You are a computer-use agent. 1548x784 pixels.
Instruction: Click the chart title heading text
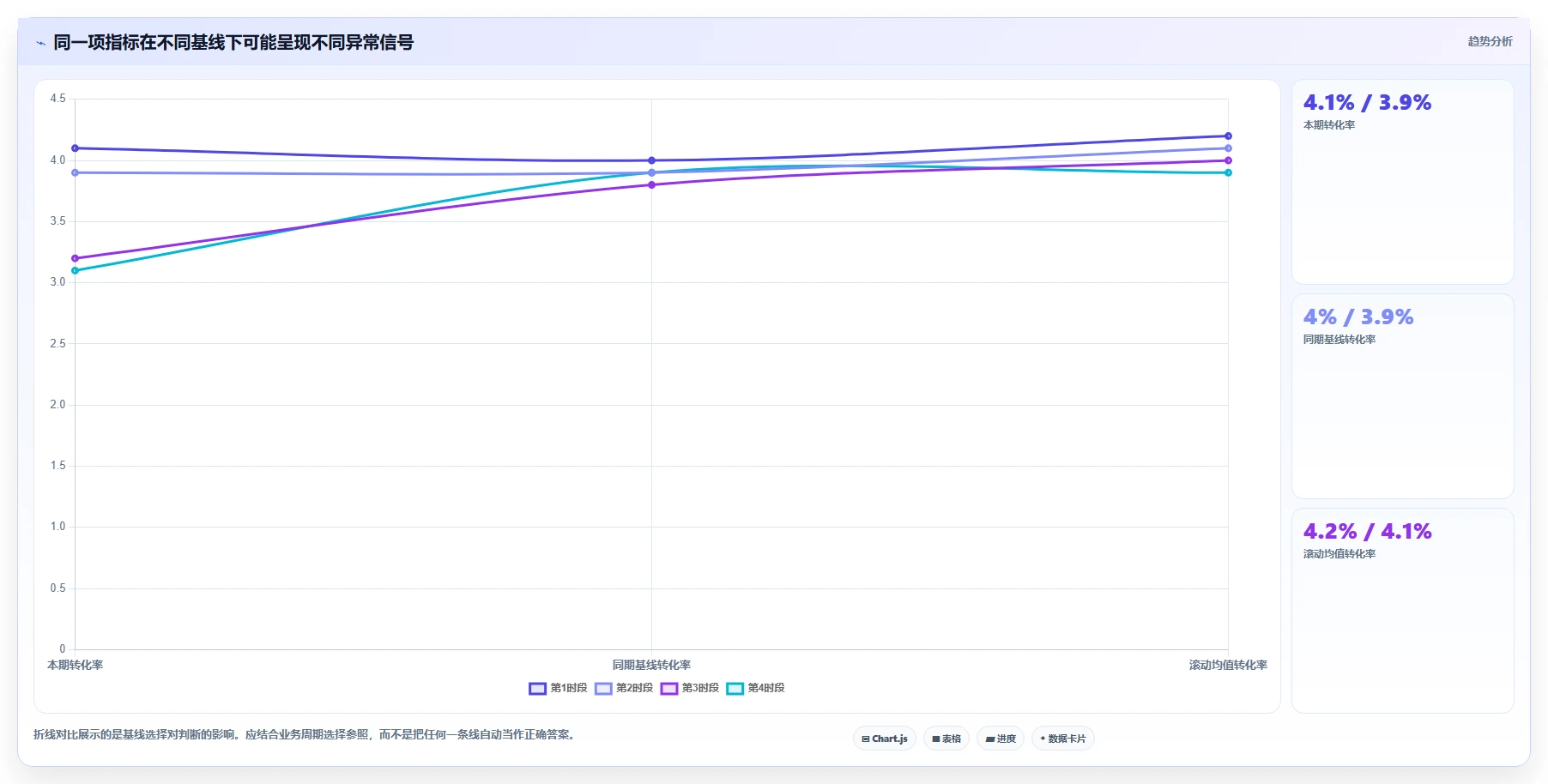point(233,42)
